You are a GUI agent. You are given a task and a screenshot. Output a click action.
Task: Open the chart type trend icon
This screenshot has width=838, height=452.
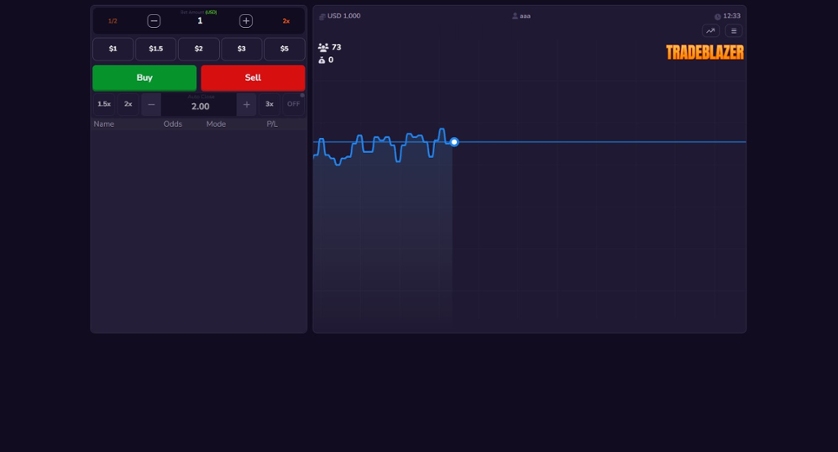pos(711,31)
